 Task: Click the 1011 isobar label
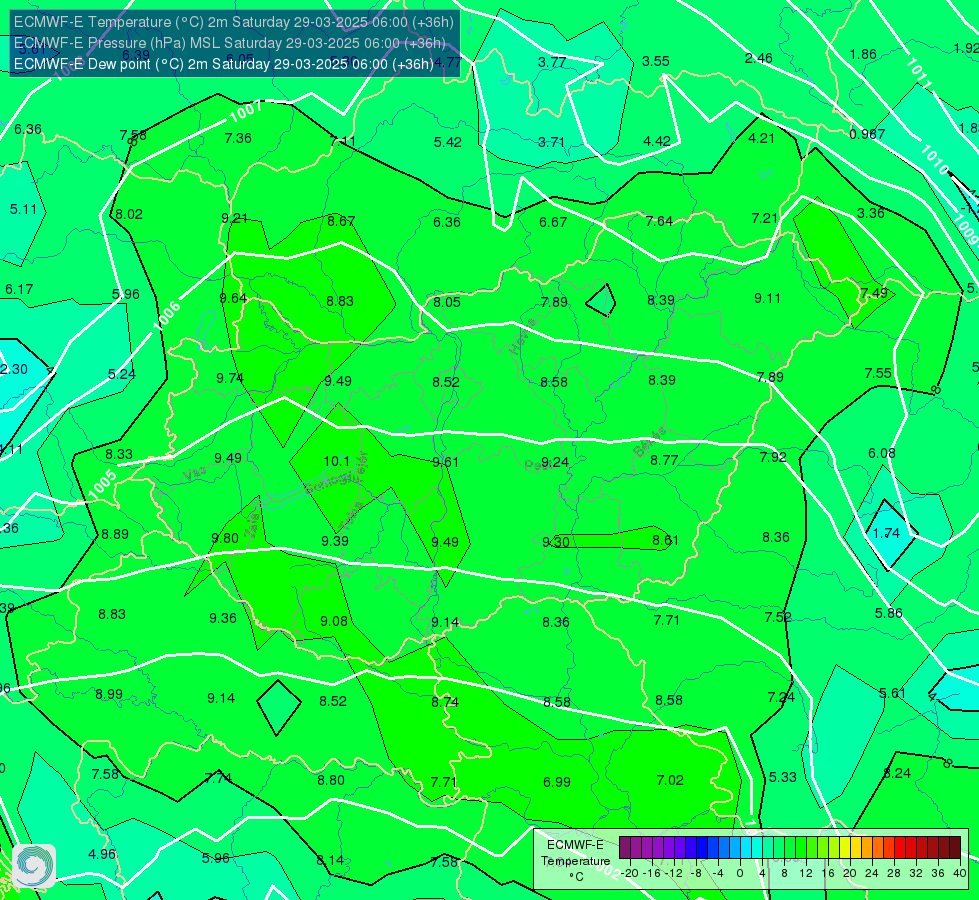point(918,74)
